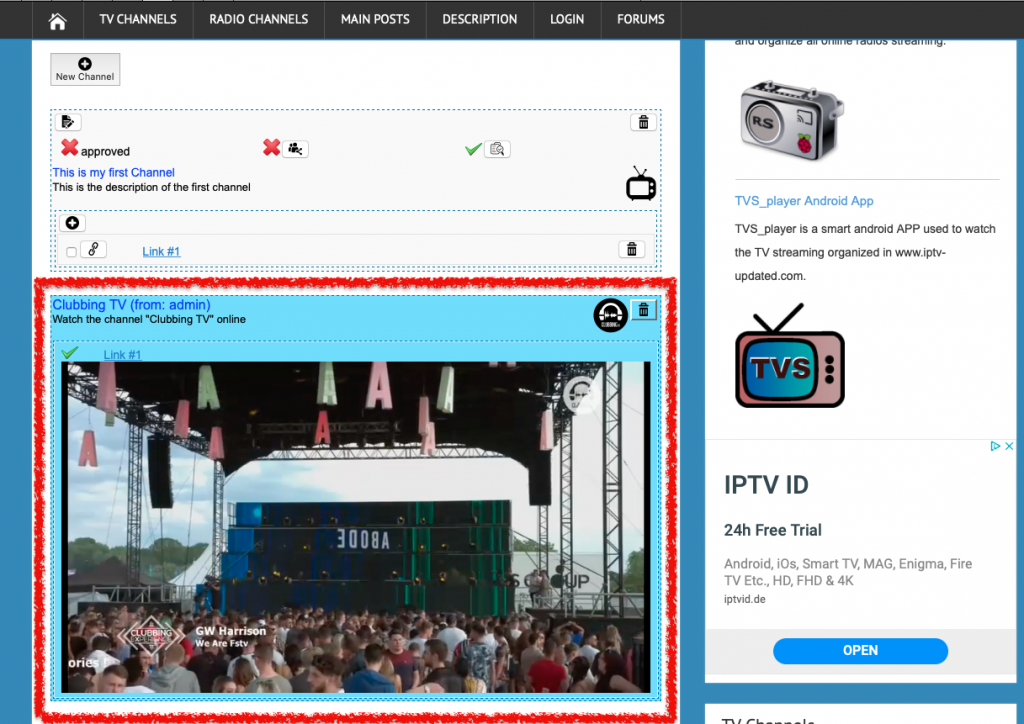Click the TV set icon of first channel

tap(641, 183)
